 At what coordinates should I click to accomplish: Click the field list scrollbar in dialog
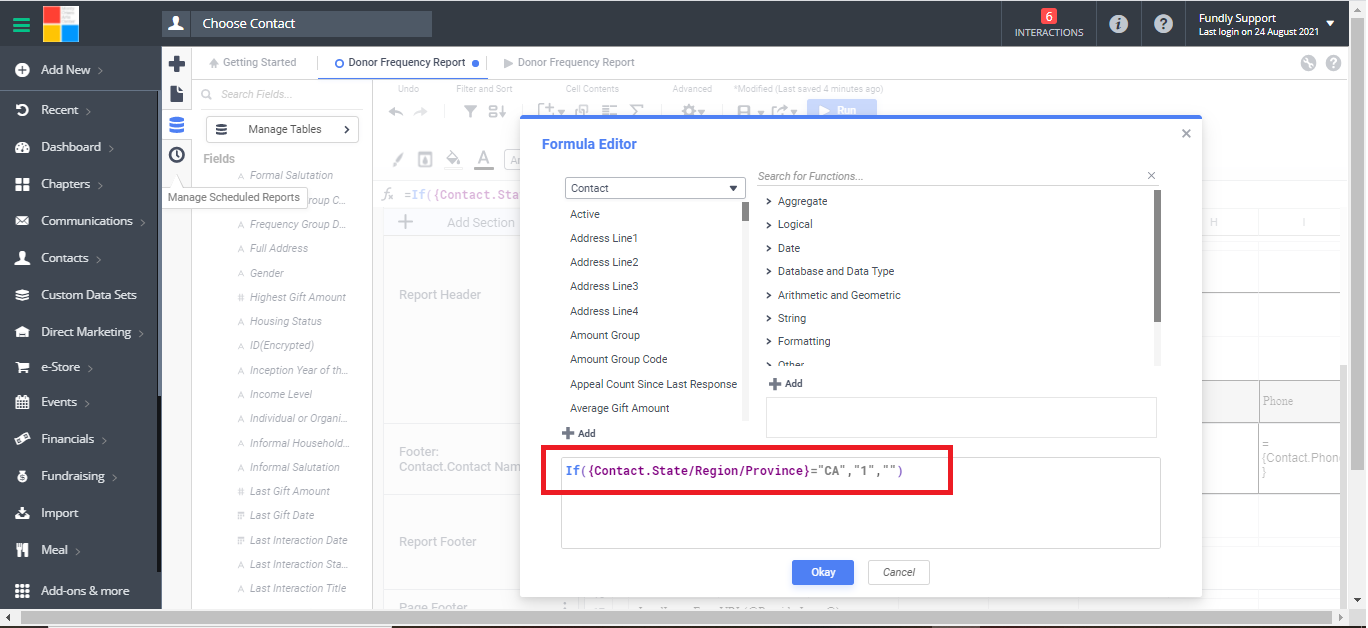745,212
